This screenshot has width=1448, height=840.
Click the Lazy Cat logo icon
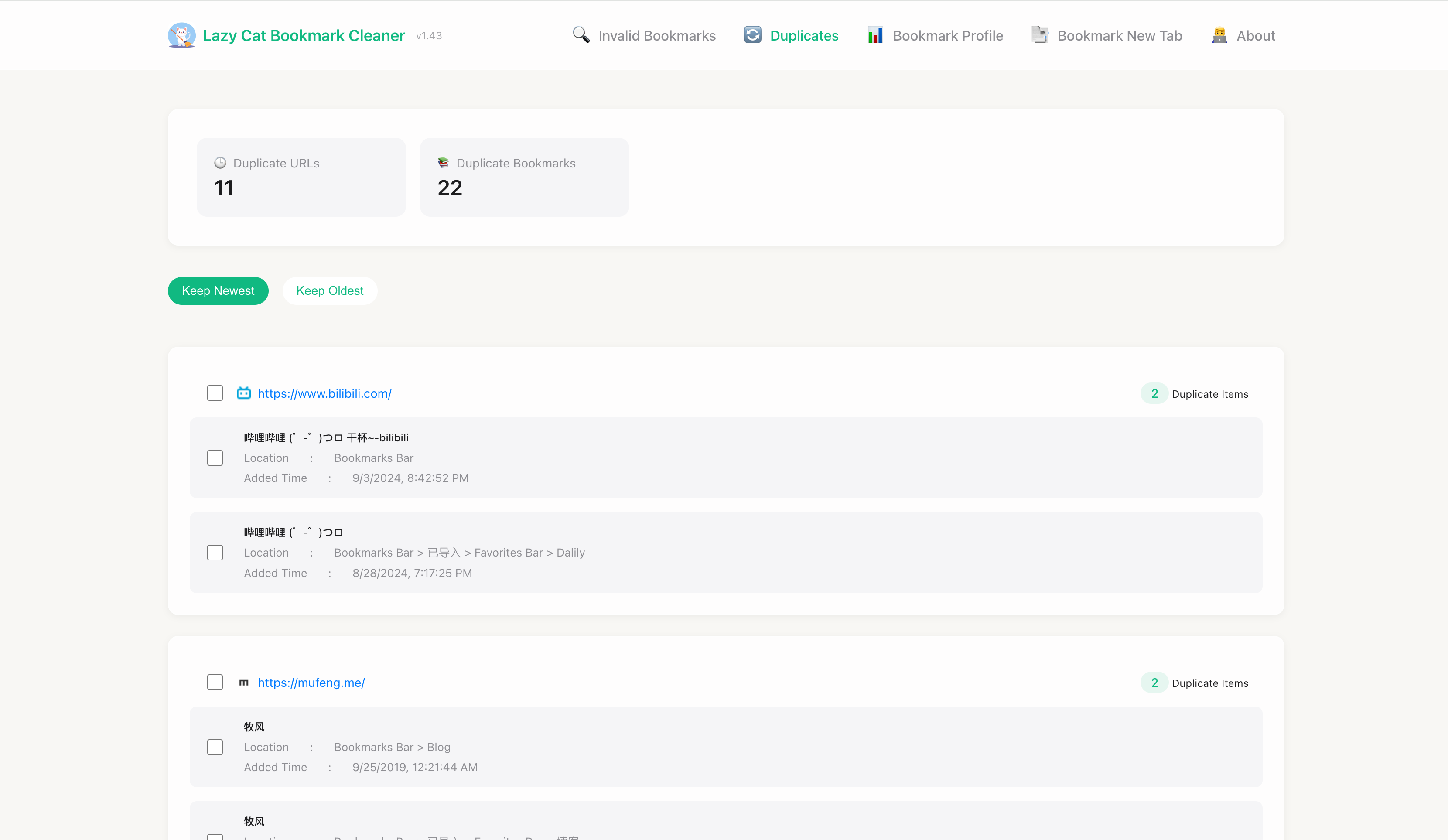[x=181, y=36]
